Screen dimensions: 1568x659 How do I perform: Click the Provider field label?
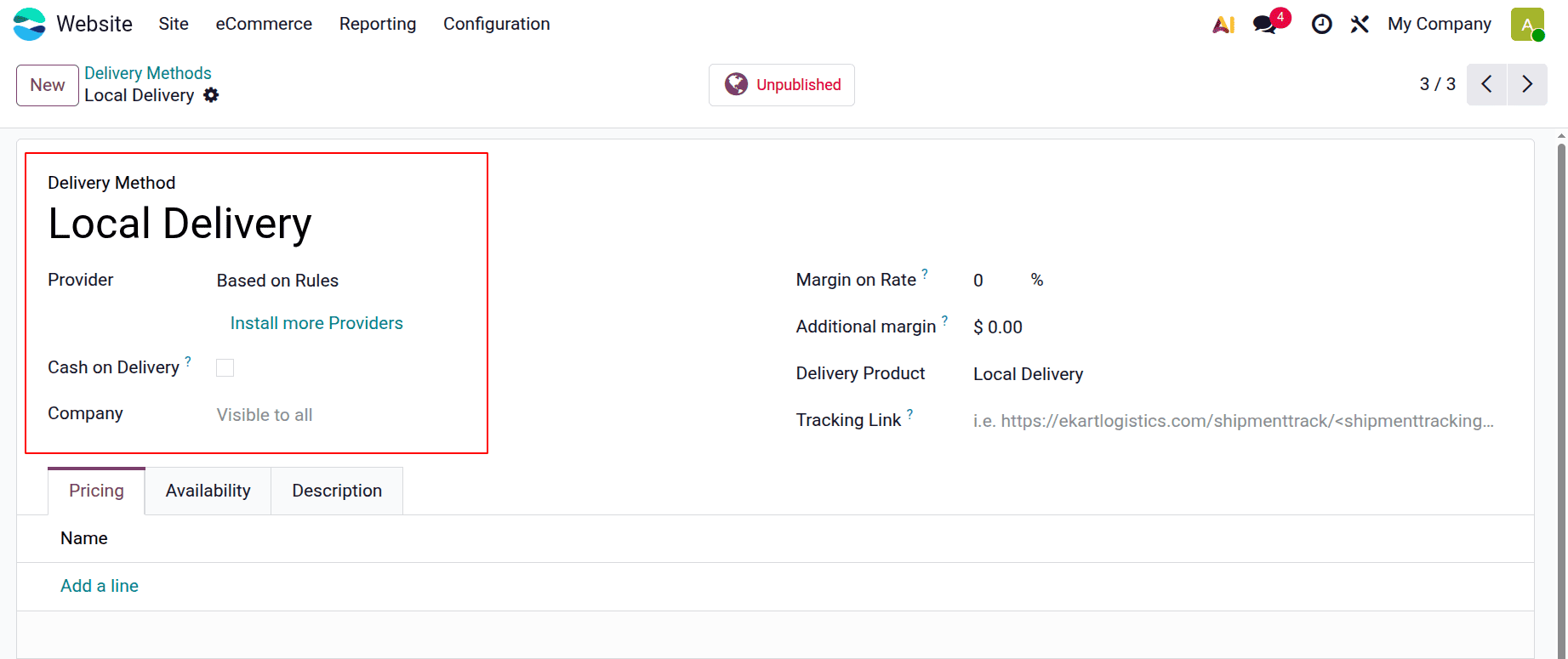coord(81,280)
